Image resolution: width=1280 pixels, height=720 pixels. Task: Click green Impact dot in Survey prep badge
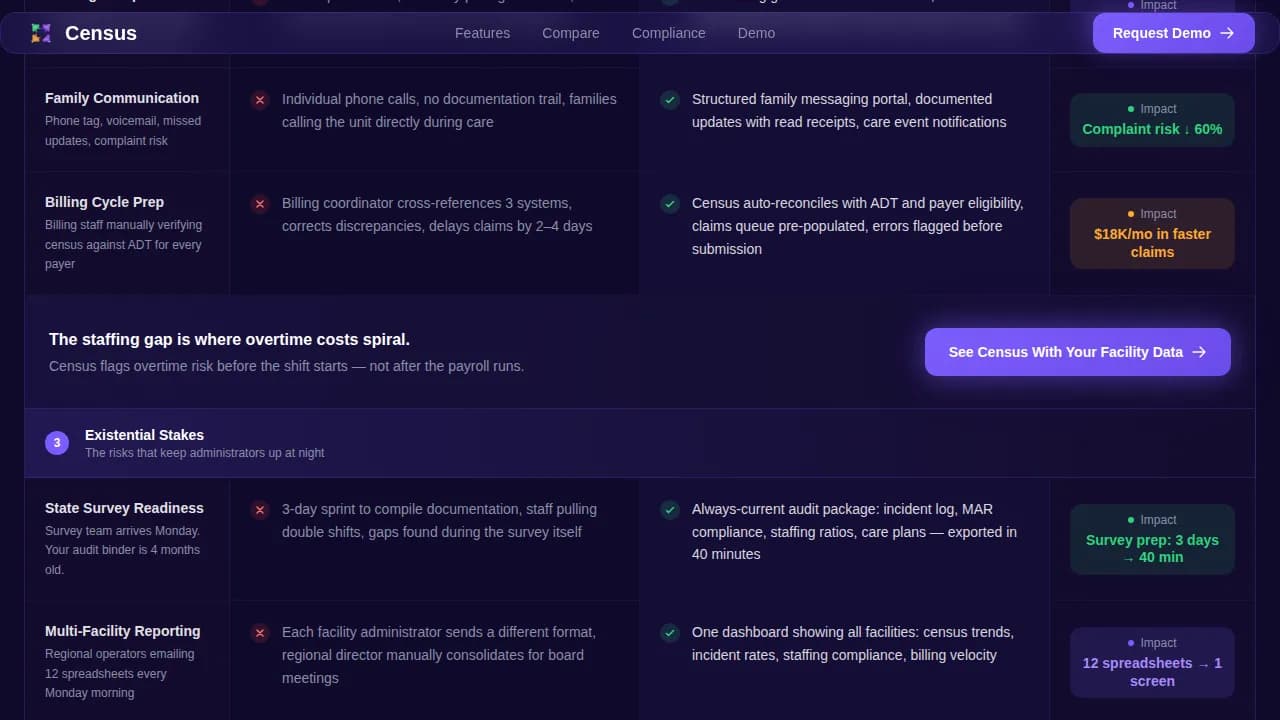click(1131, 520)
